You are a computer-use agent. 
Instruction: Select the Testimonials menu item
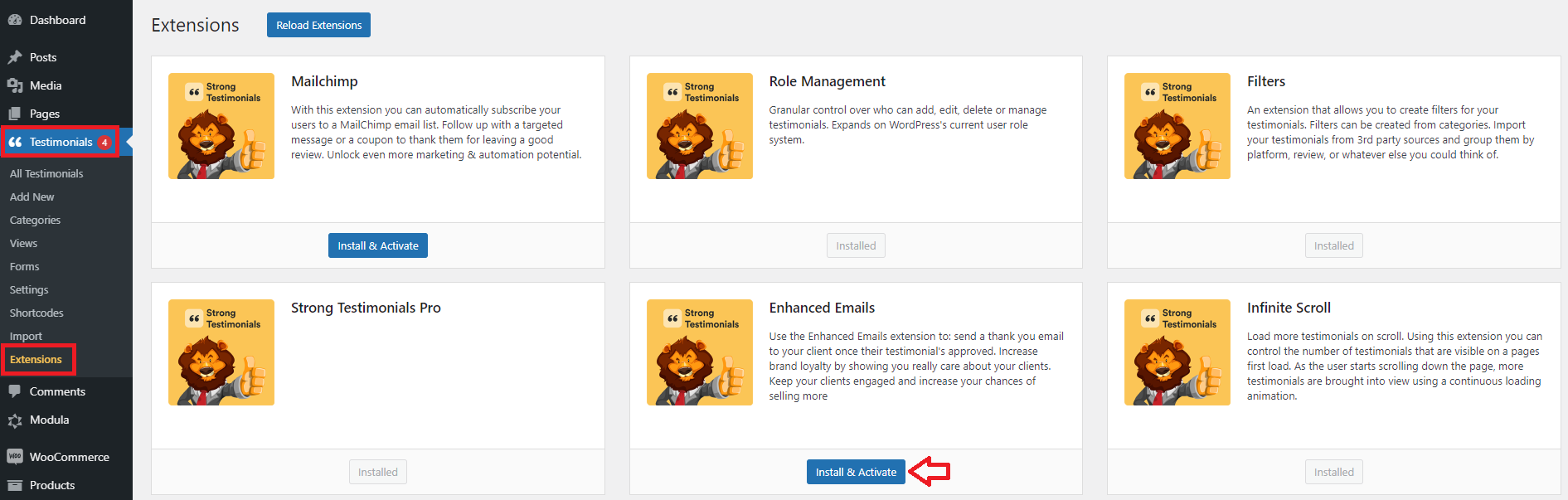(x=61, y=142)
